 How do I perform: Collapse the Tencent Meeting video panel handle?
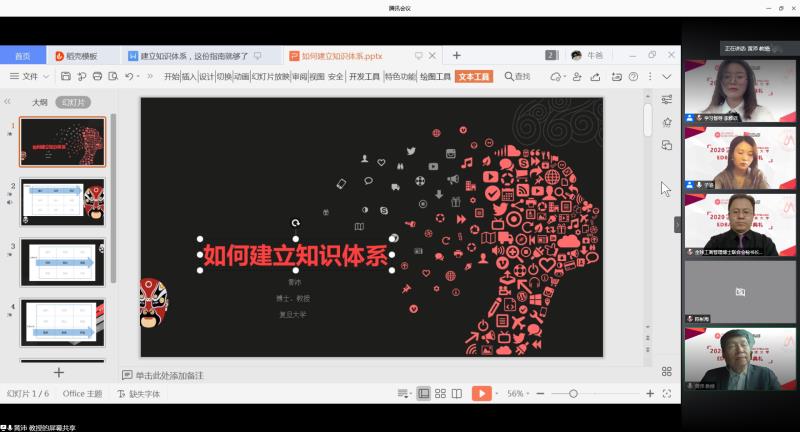tap(678, 224)
